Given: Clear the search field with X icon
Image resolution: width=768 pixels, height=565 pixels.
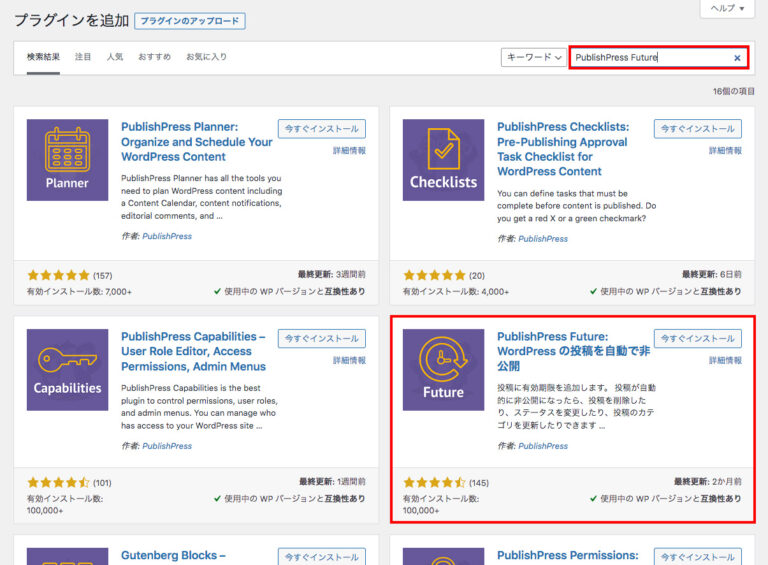Looking at the screenshot, I should [737, 58].
